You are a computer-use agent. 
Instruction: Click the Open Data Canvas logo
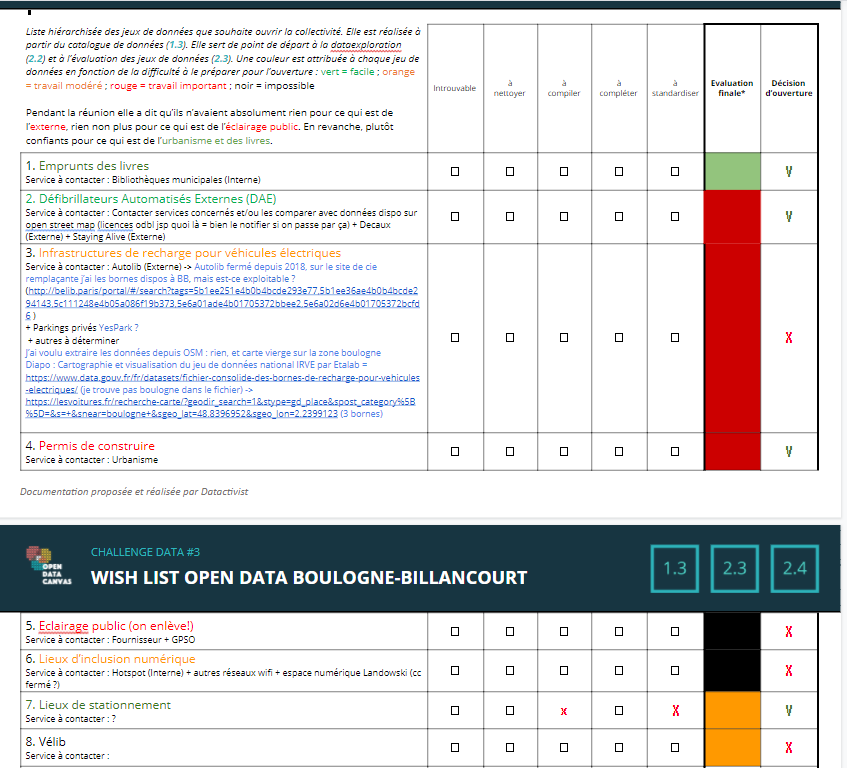tap(49, 566)
